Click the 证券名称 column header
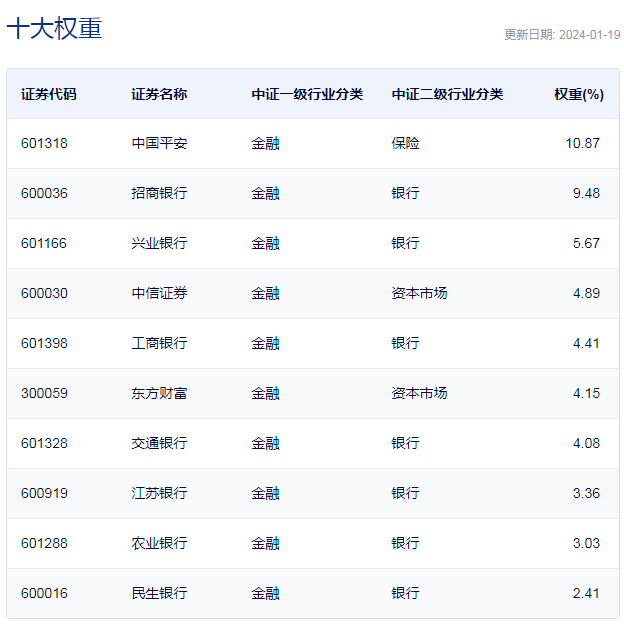 (x=159, y=94)
